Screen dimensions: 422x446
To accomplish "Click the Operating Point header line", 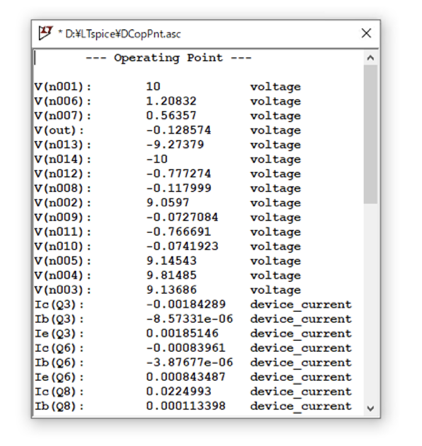I will [x=169, y=58].
